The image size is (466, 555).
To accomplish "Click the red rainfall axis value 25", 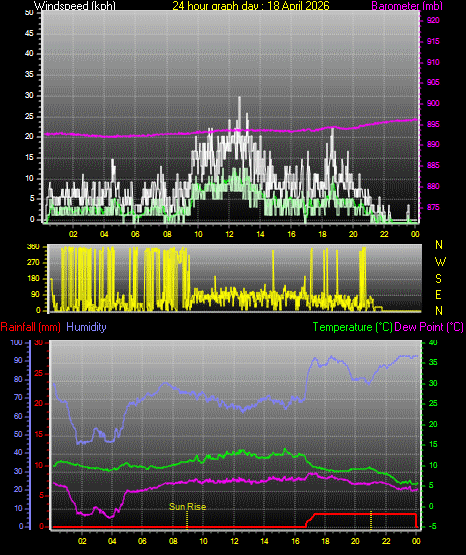I will pos(38,373).
